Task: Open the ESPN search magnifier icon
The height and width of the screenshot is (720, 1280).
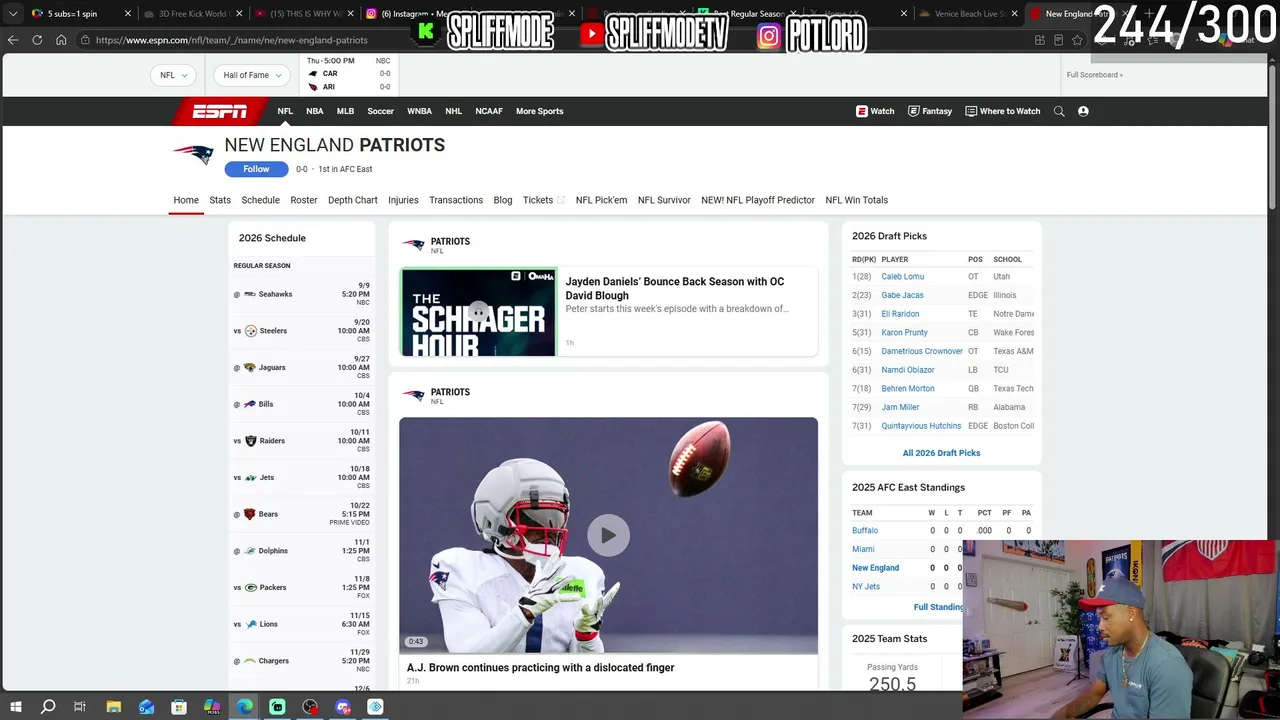Action: coord(1059,111)
